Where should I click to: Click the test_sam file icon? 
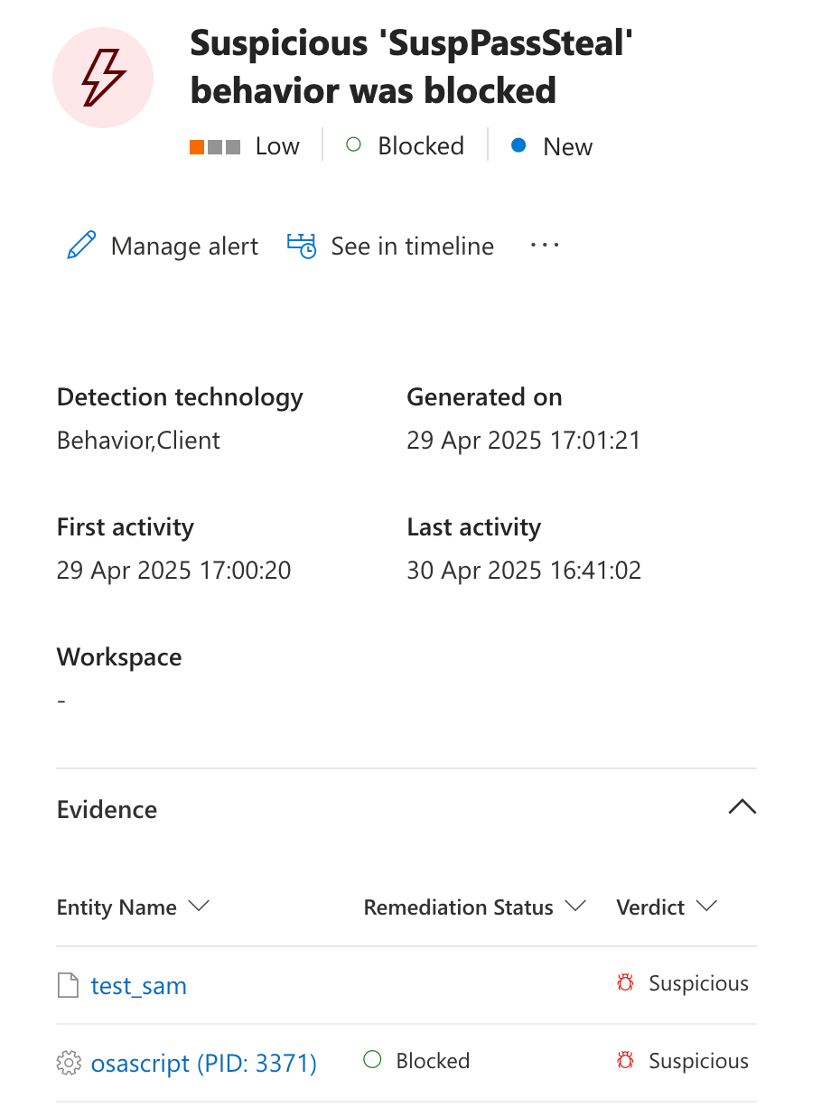[x=68, y=986]
